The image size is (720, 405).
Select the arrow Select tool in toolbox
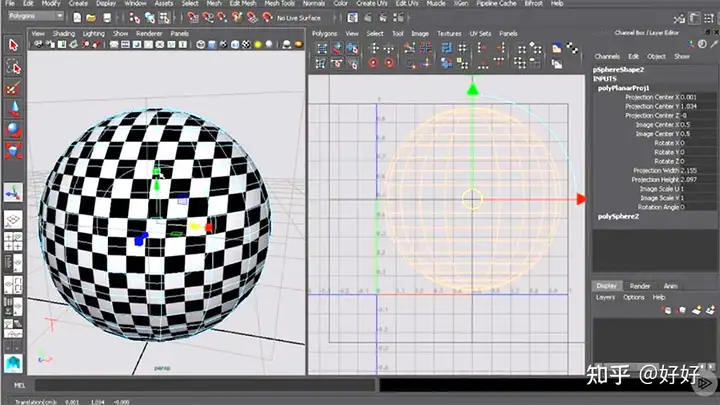[13, 45]
